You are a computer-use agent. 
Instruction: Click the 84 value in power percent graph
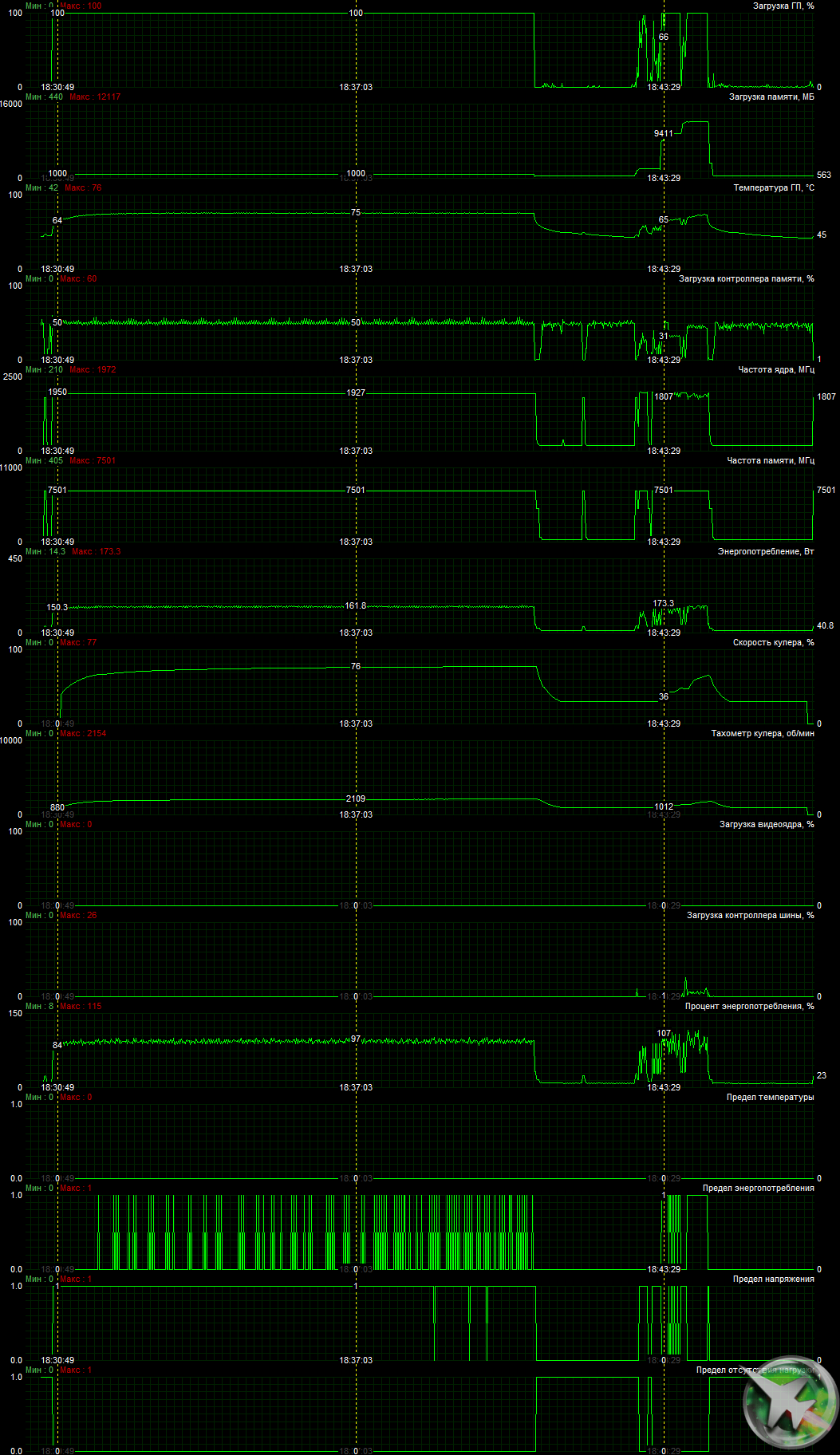point(57,1045)
